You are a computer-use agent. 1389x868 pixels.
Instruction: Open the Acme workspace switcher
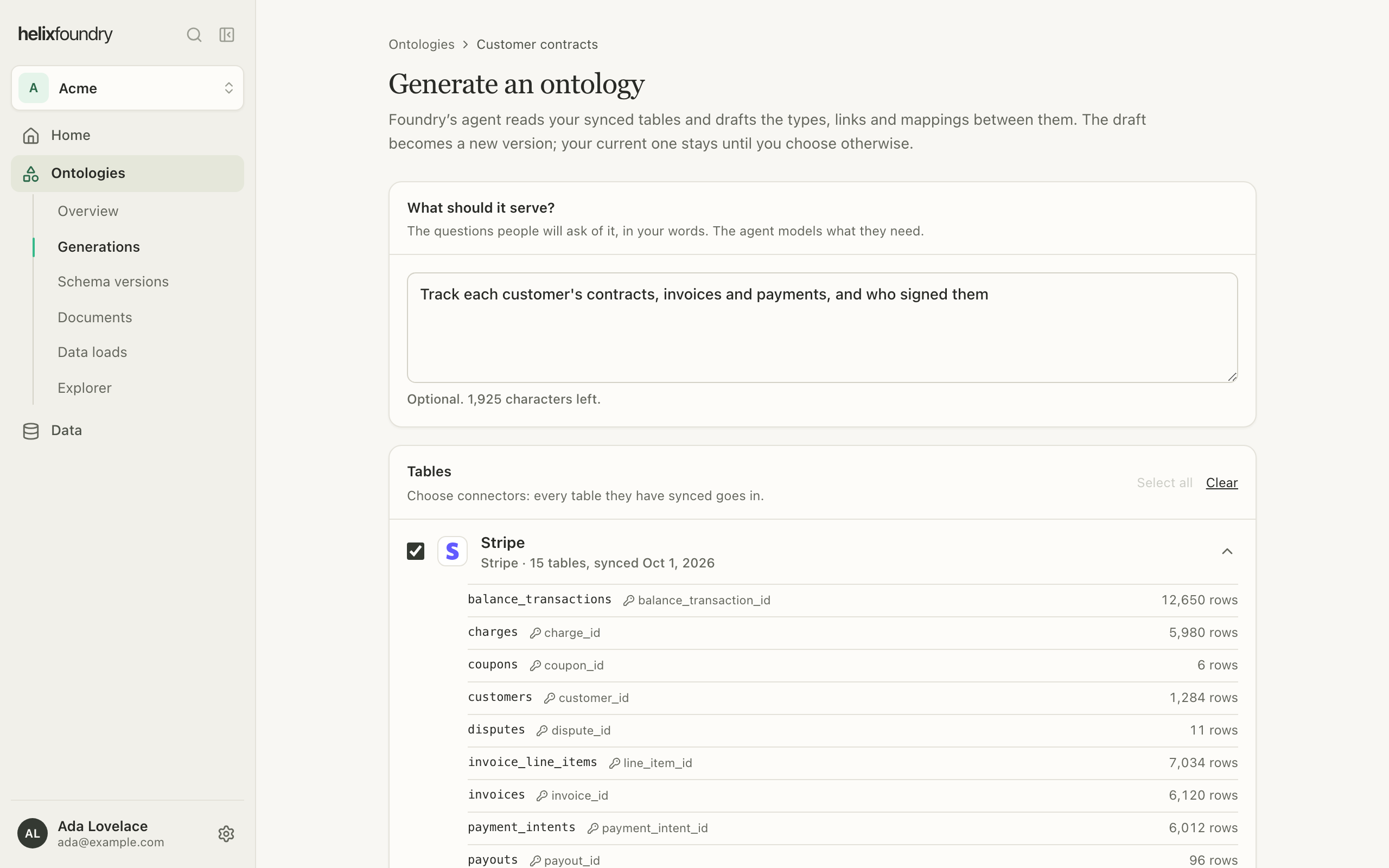[128, 88]
